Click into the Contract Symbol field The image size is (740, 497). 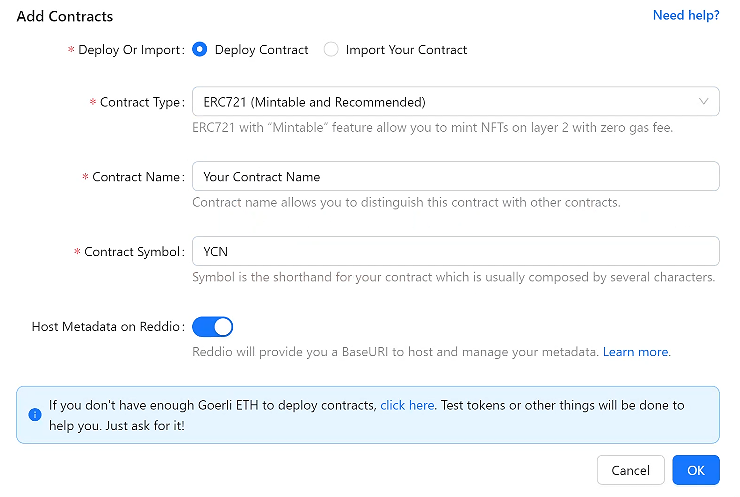(x=455, y=251)
